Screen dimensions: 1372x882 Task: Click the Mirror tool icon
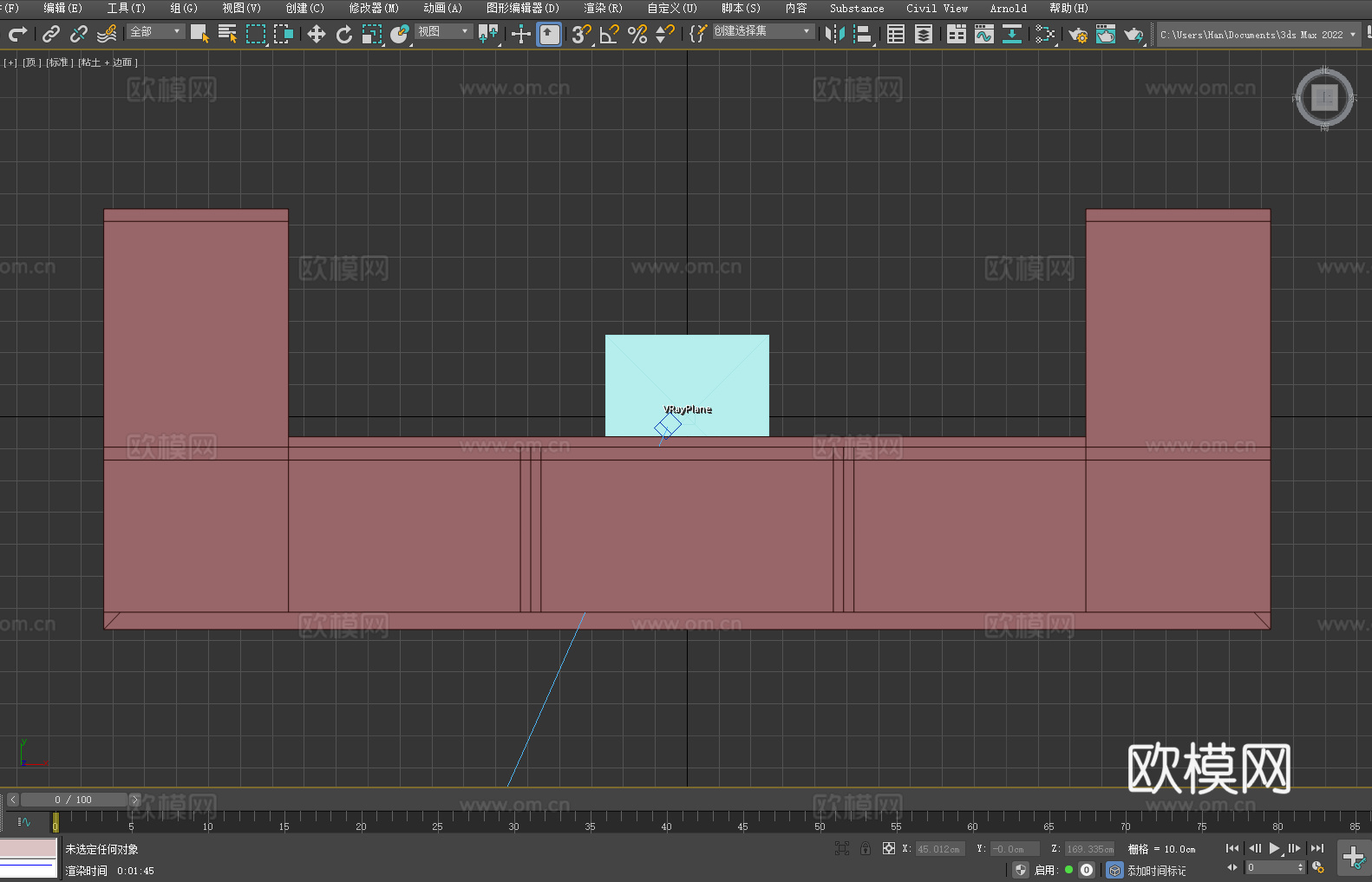click(x=835, y=34)
